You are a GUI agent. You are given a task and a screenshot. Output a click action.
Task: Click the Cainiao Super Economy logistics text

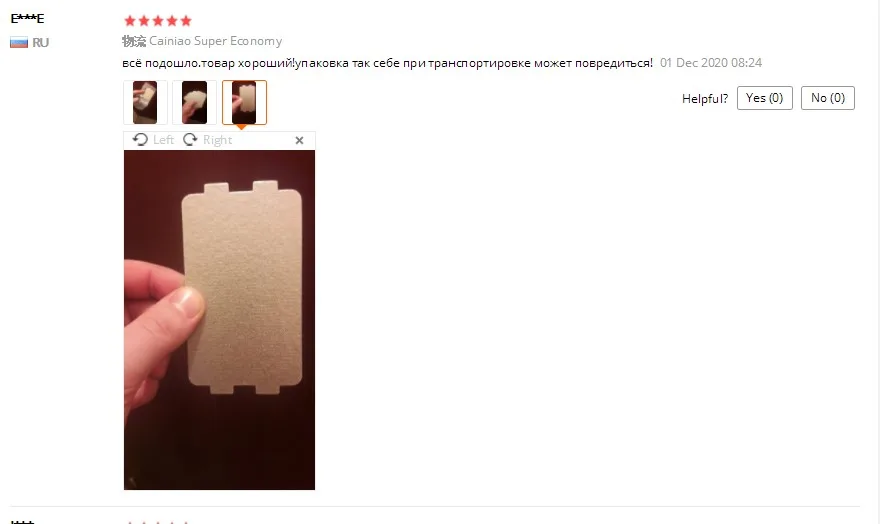pos(216,41)
